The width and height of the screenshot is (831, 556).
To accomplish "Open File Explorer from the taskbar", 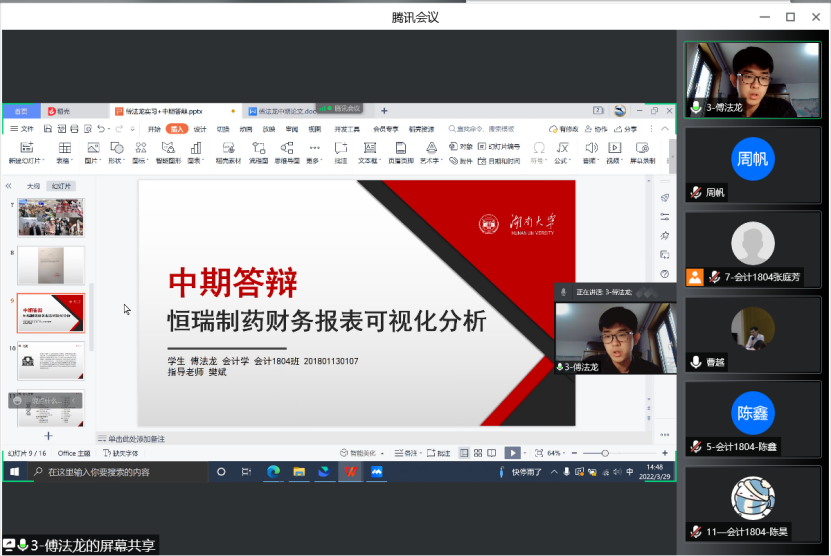I will click(299, 472).
